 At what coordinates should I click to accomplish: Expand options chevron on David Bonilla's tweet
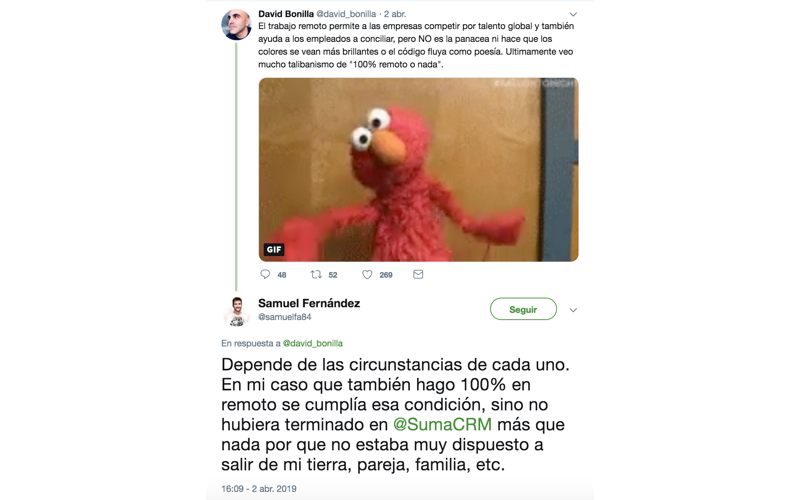[x=573, y=14]
